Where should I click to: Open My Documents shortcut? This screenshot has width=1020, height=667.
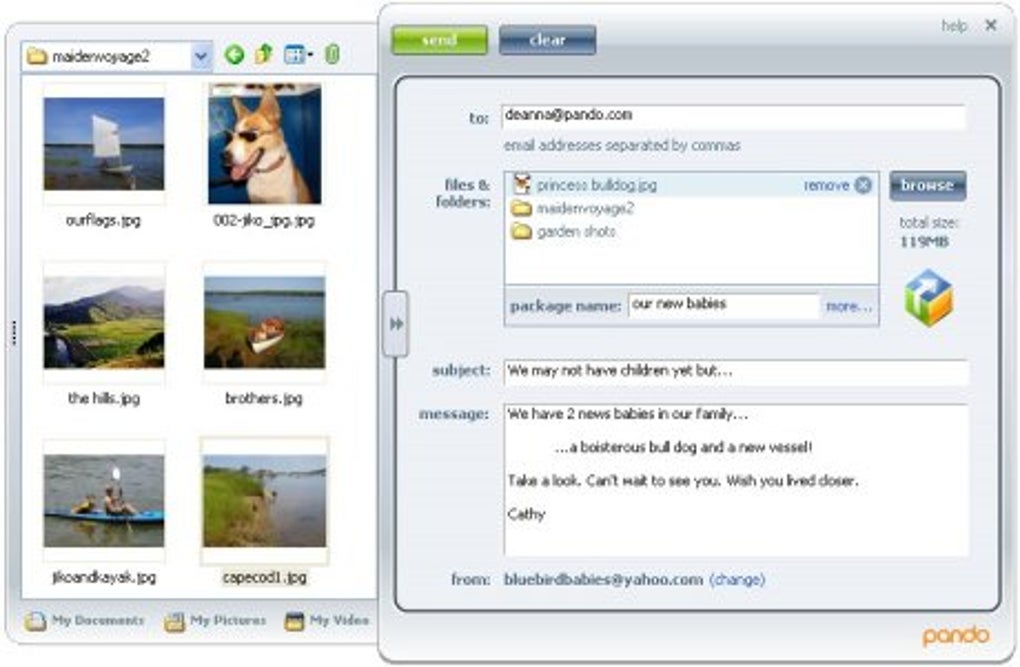tap(85, 621)
